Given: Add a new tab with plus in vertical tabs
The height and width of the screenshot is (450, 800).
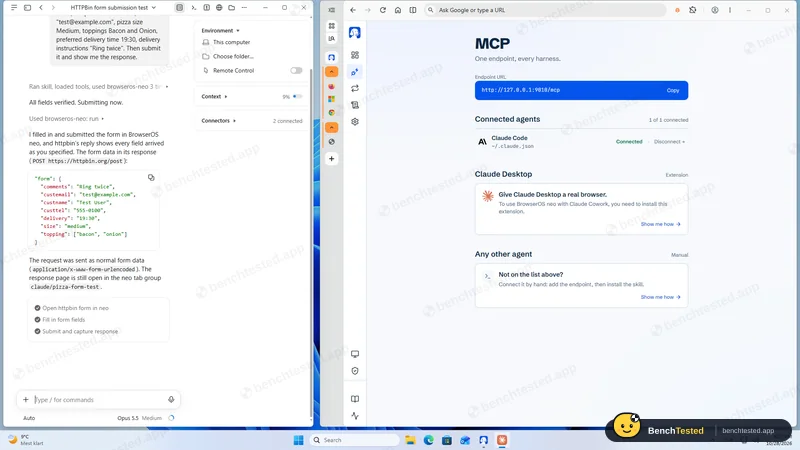Looking at the screenshot, I should coord(332,159).
